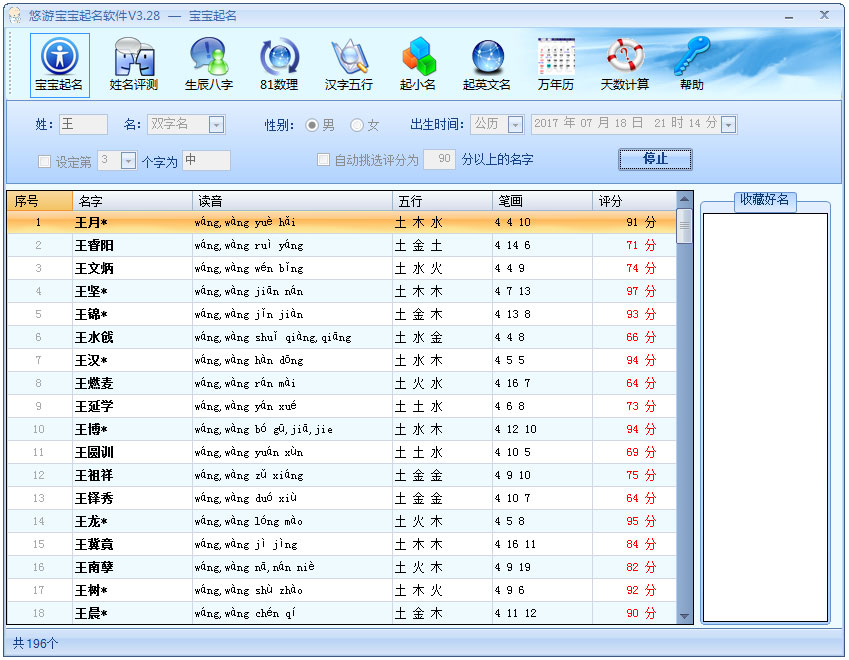Expand the birth date time picker dropdown

[728, 125]
